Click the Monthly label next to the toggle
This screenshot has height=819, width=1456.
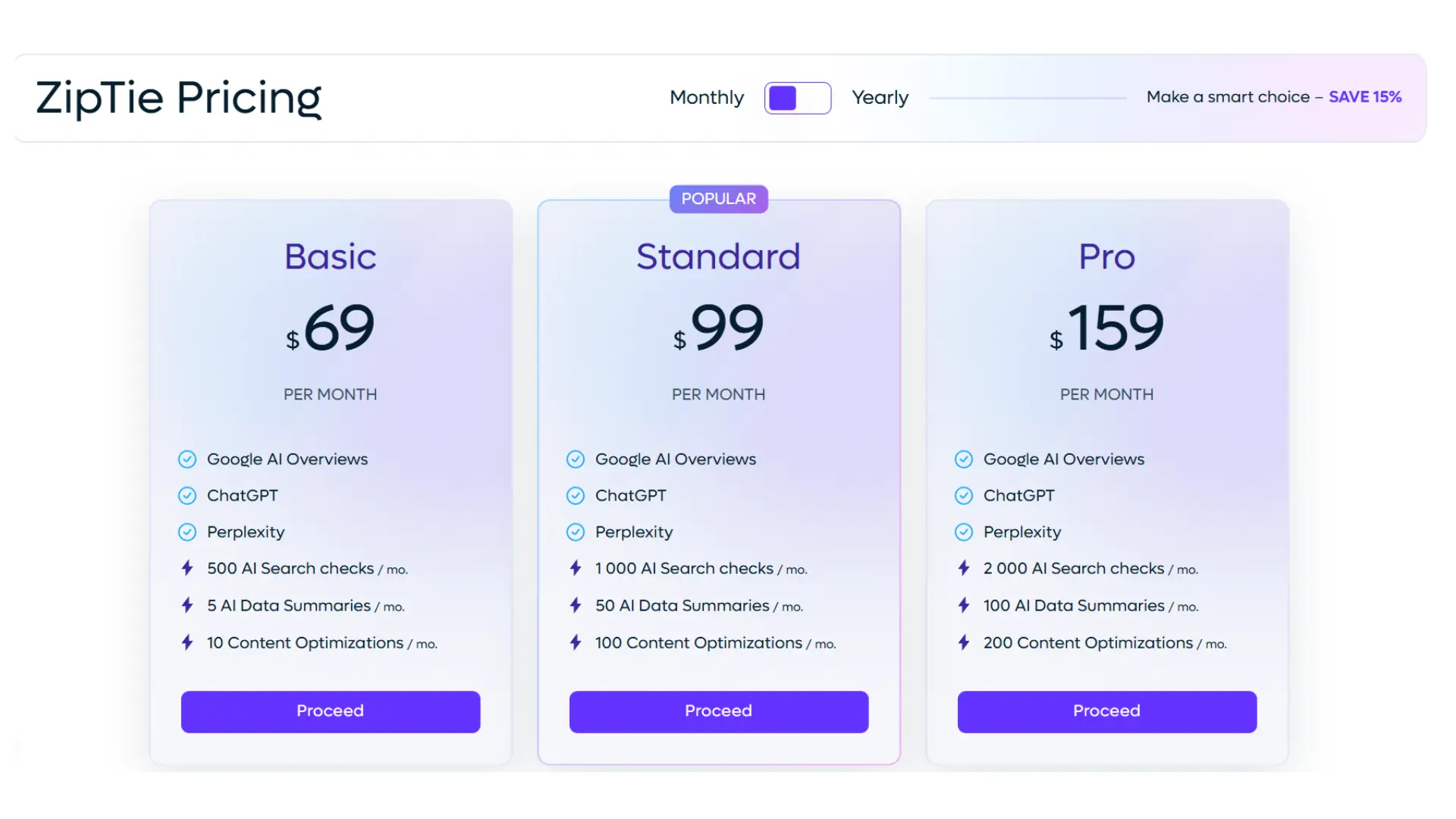[706, 98]
